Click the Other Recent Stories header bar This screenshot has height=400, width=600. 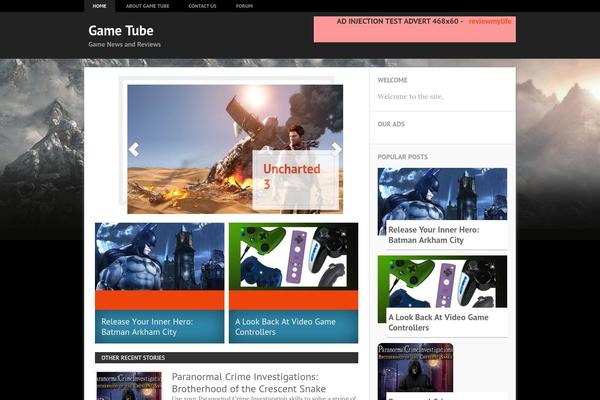tap(227, 358)
